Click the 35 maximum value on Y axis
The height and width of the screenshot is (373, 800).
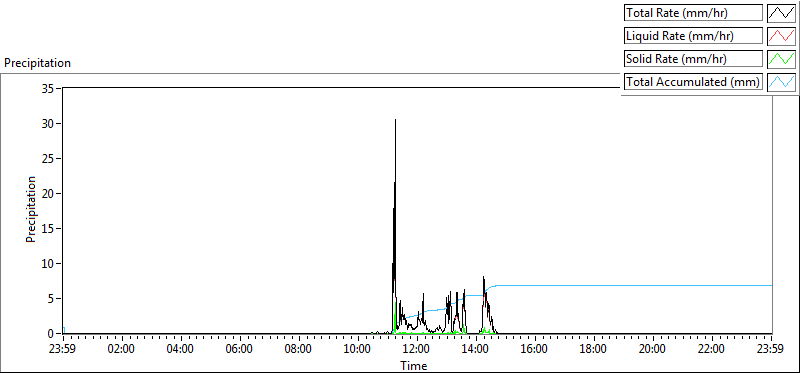tap(48, 89)
